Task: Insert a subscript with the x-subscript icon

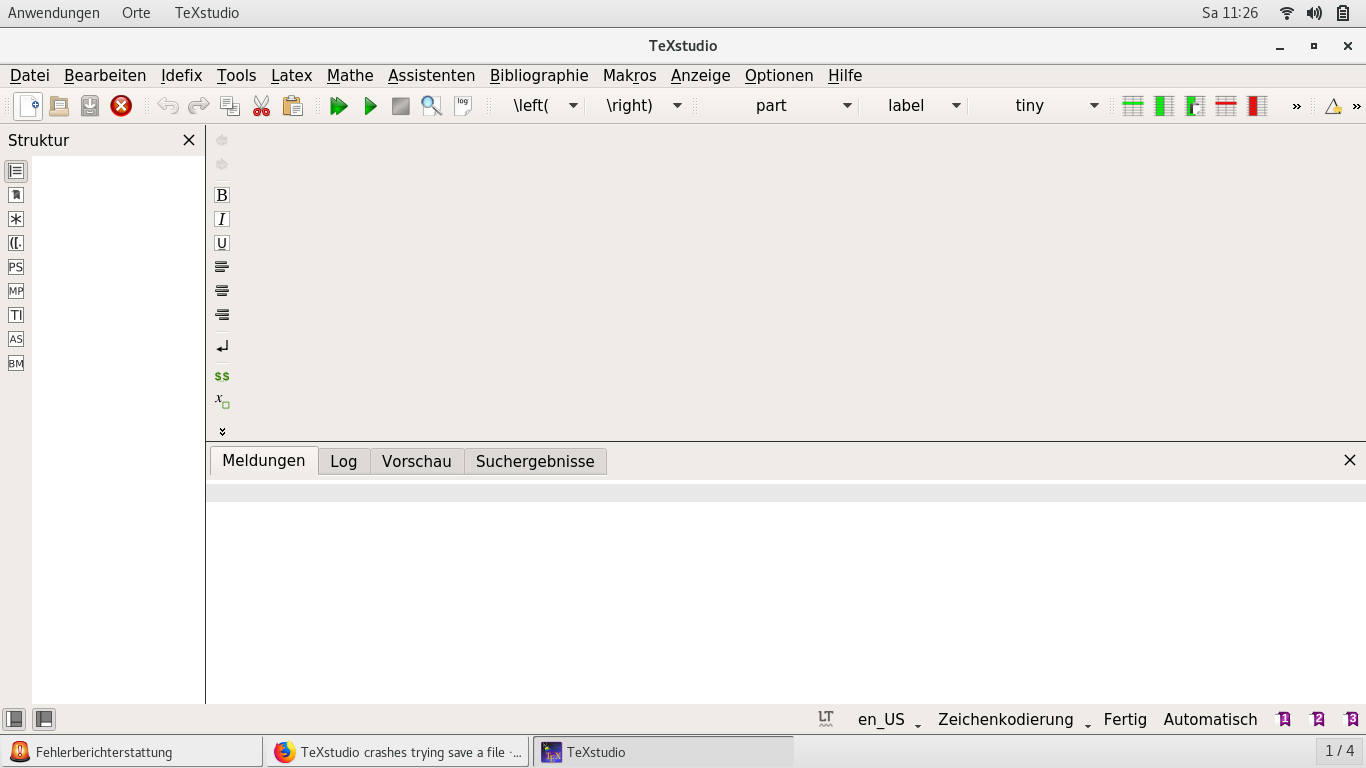Action: [222, 400]
